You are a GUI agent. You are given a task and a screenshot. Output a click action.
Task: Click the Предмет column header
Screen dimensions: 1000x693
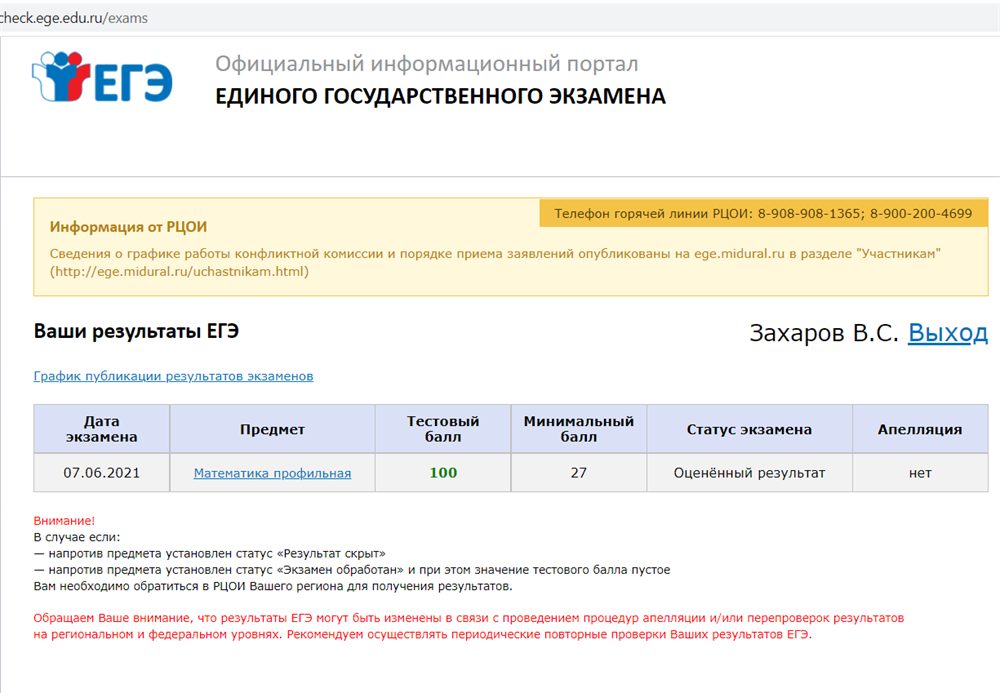272,429
